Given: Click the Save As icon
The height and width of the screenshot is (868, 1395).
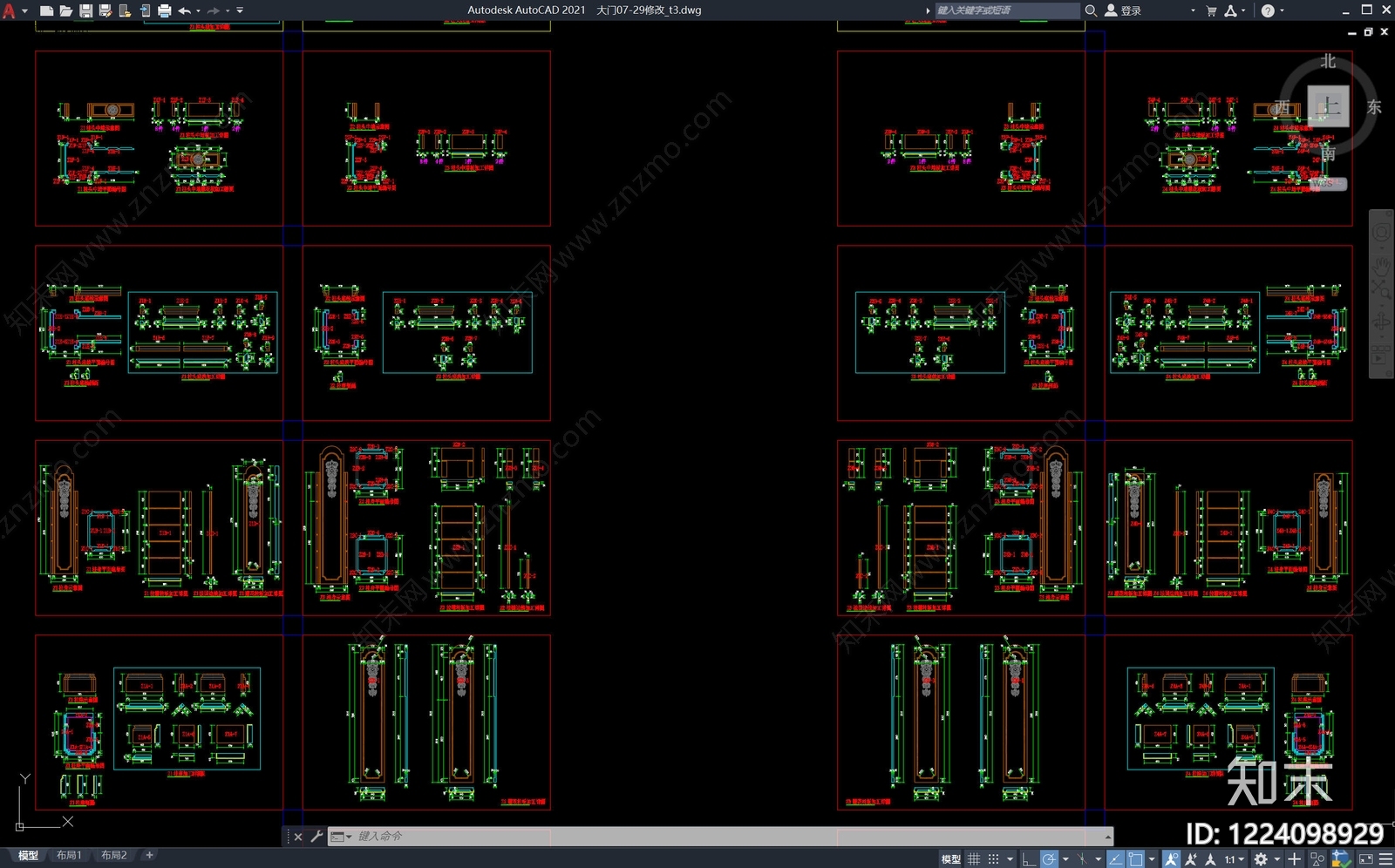Looking at the screenshot, I should [105, 10].
